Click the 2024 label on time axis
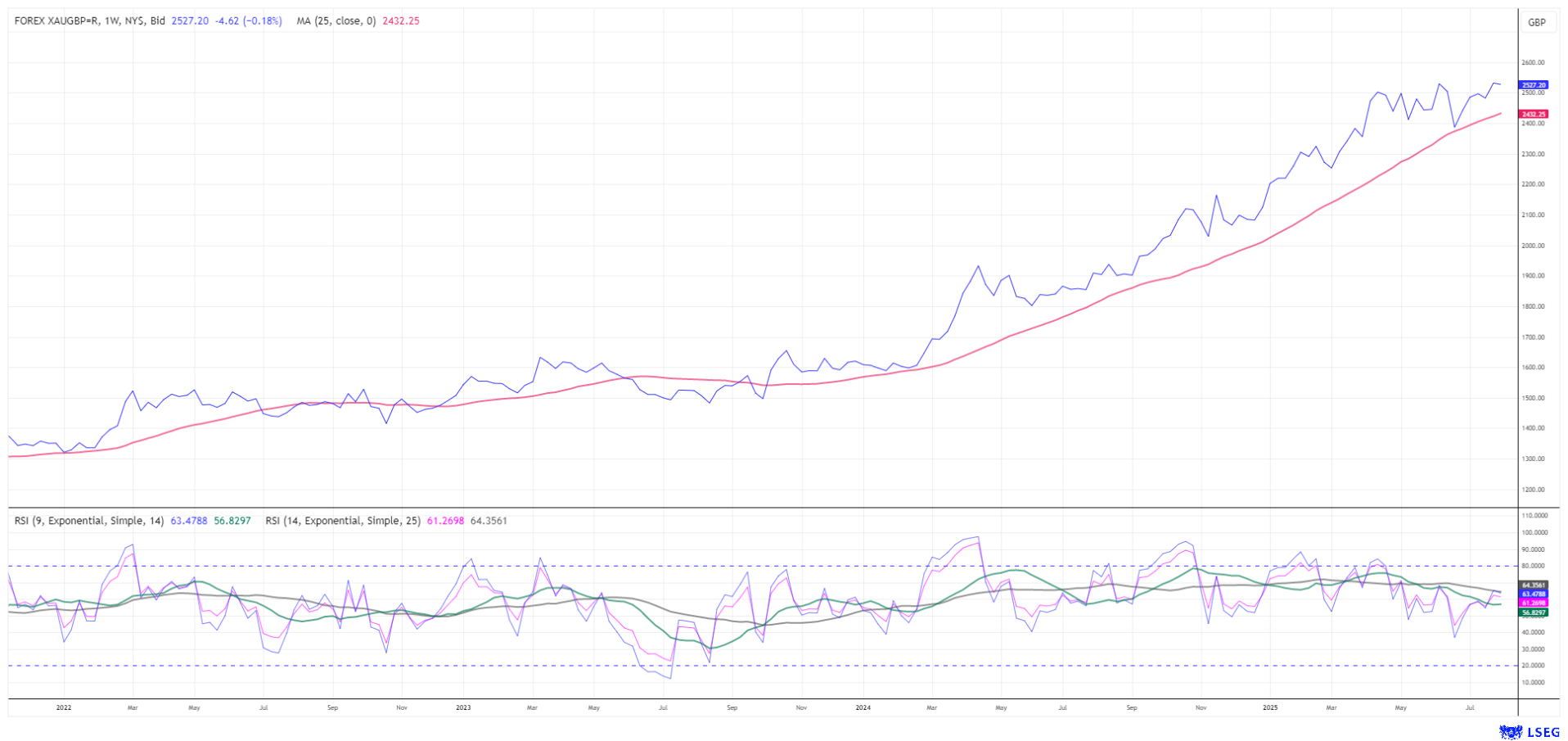Viewport: 1568px width, 741px height. [x=863, y=707]
